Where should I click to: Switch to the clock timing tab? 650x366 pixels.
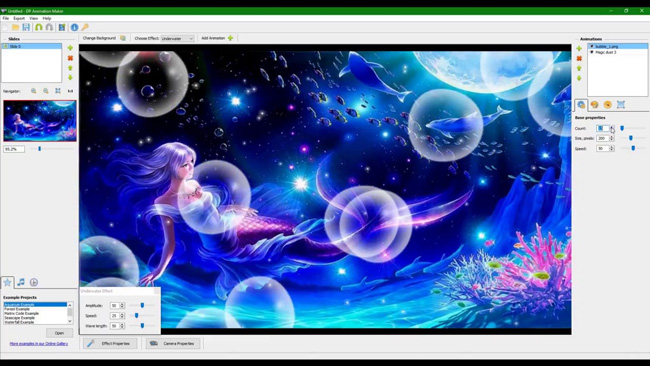[x=34, y=282]
